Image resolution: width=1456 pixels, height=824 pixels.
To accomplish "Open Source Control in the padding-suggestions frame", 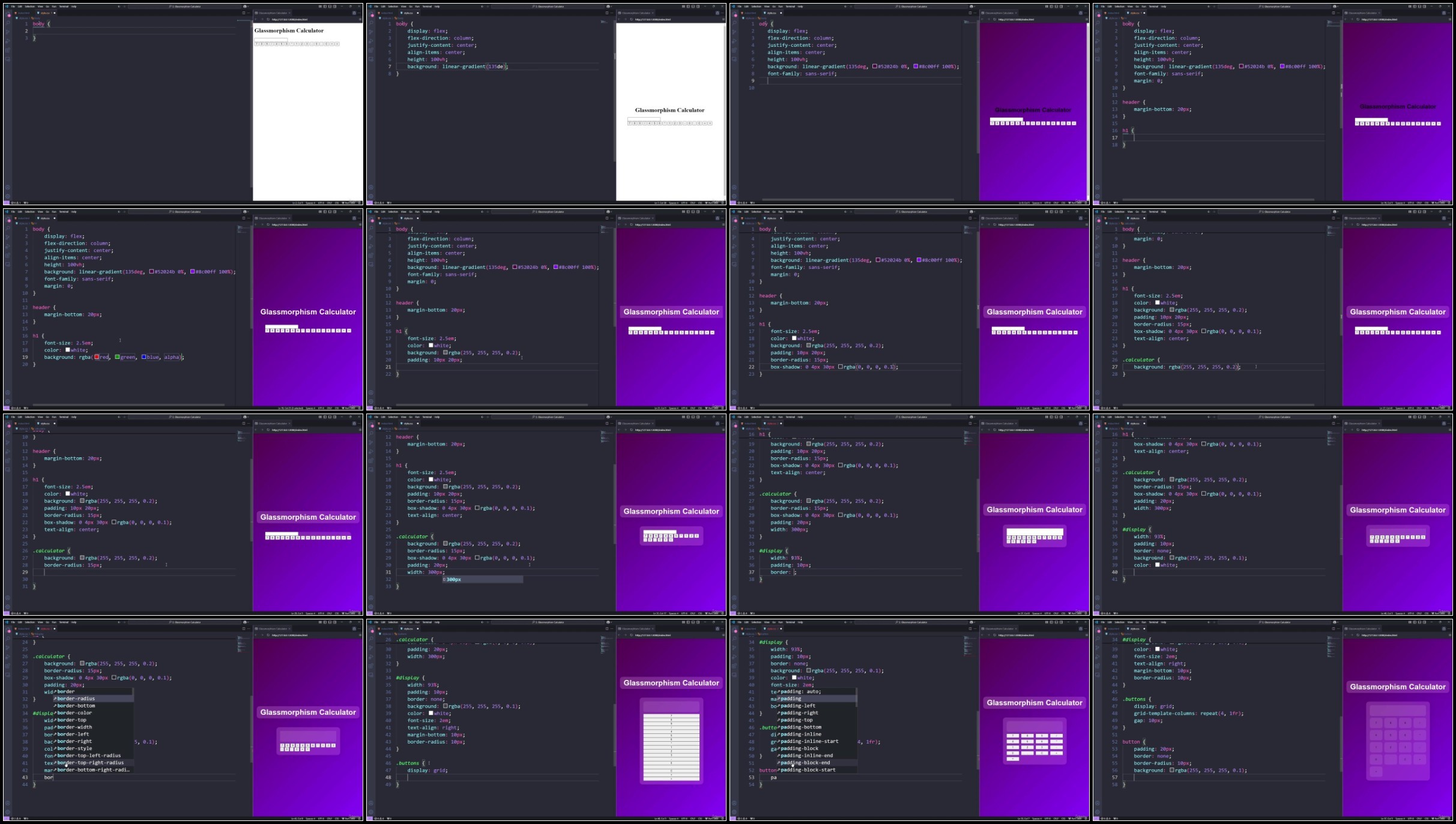I will click(x=734, y=647).
